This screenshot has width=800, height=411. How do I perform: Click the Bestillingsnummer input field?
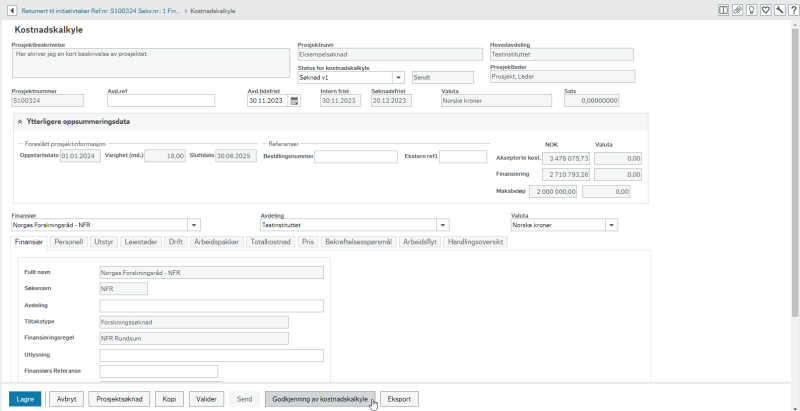(356, 157)
